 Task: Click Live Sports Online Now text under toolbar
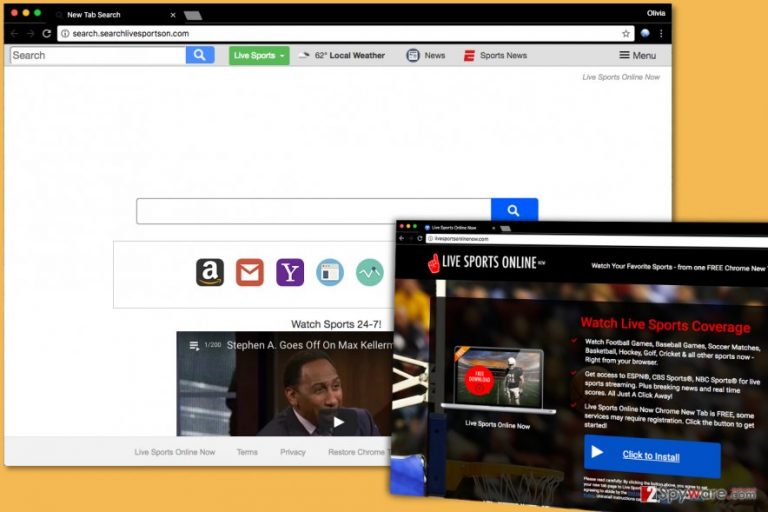[x=621, y=77]
